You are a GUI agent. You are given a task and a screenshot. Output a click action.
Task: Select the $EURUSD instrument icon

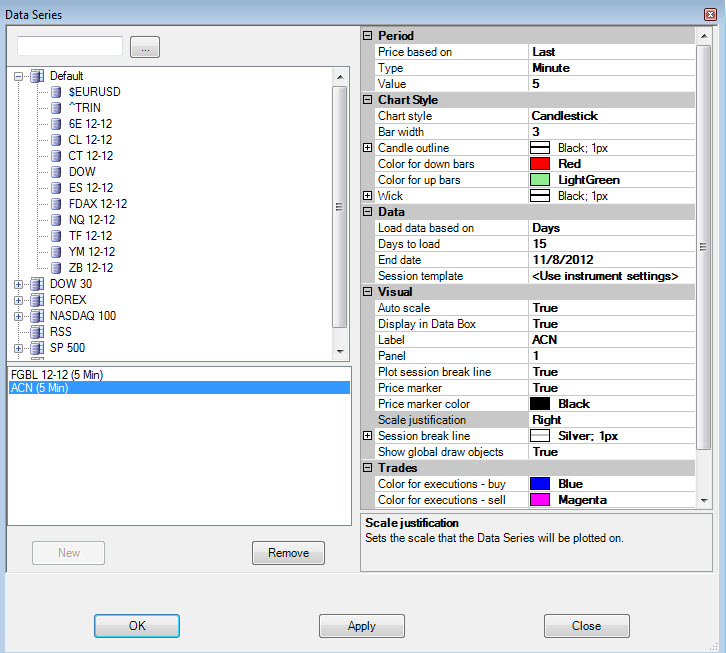(x=56, y=92)
